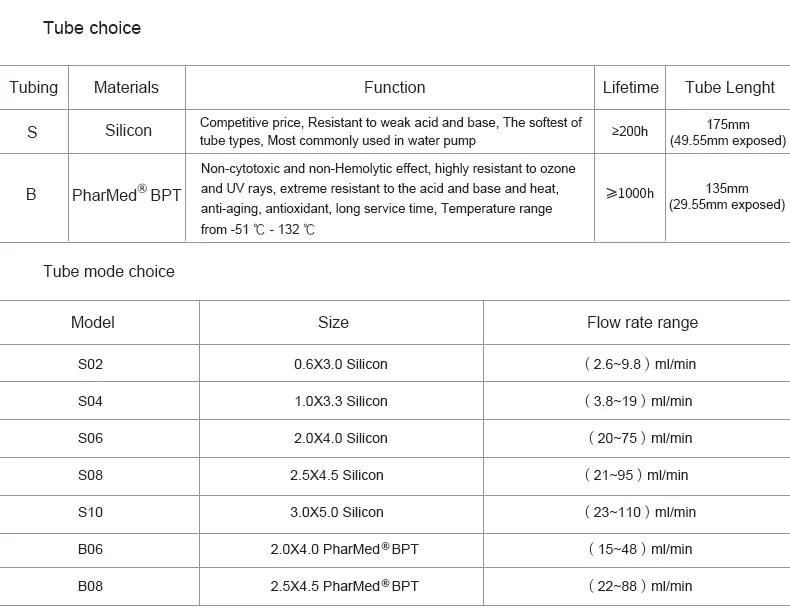Click the "Materials" column header
Image resolution: width=790 pixels, height=615 pixels.
(x=126, y=88)
